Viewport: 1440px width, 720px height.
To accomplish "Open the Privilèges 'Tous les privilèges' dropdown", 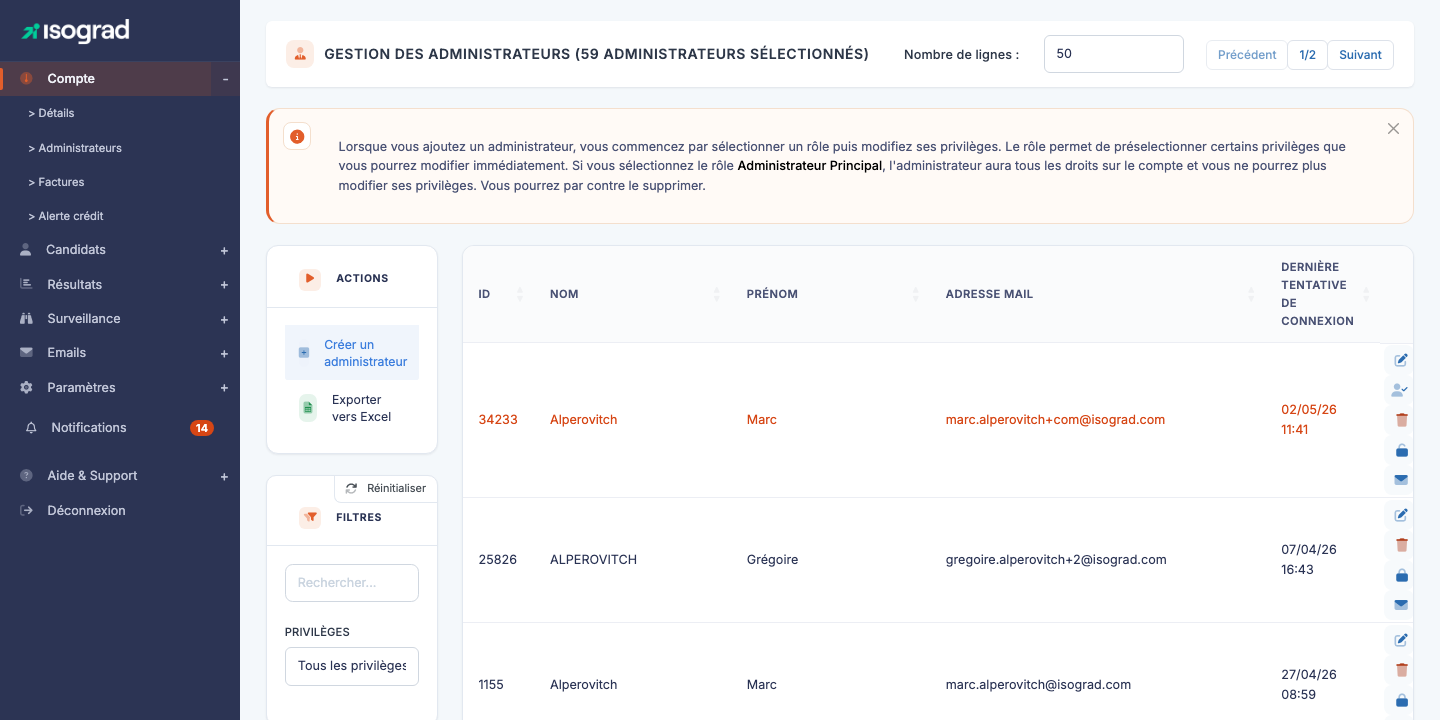I will click(x=352, y=666).
